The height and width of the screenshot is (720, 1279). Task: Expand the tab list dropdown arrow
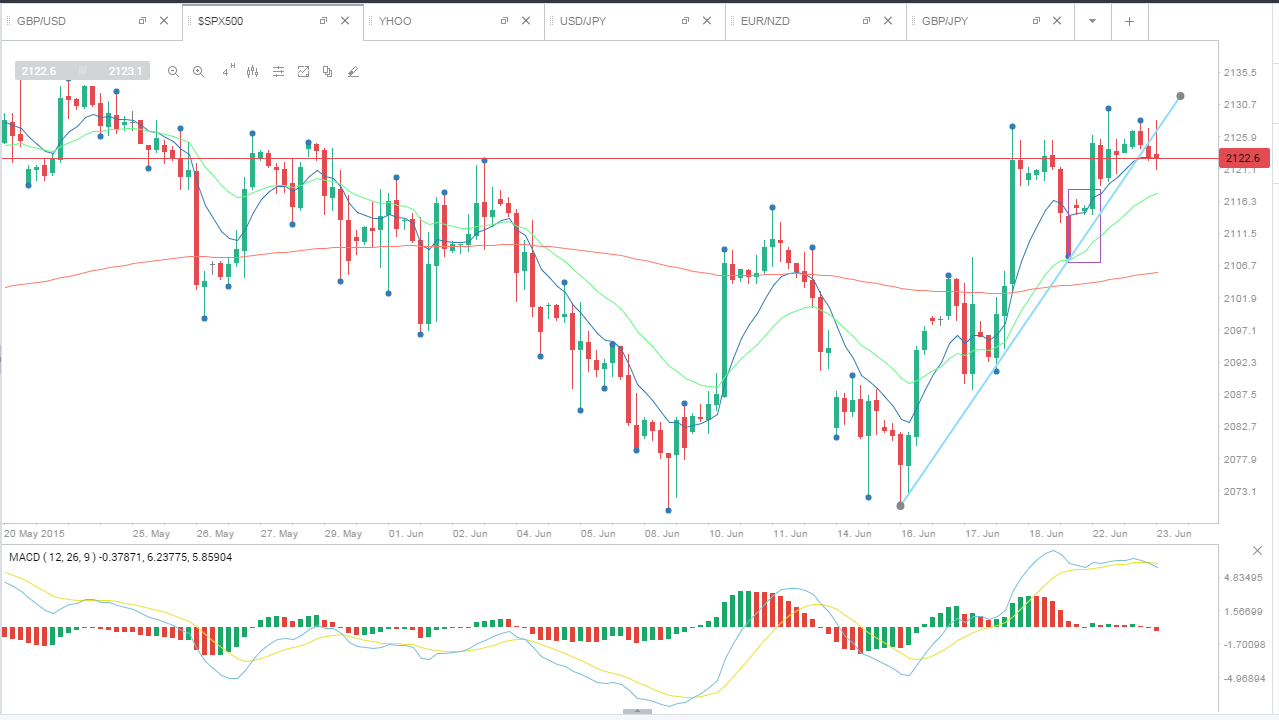pos(1093,21)
